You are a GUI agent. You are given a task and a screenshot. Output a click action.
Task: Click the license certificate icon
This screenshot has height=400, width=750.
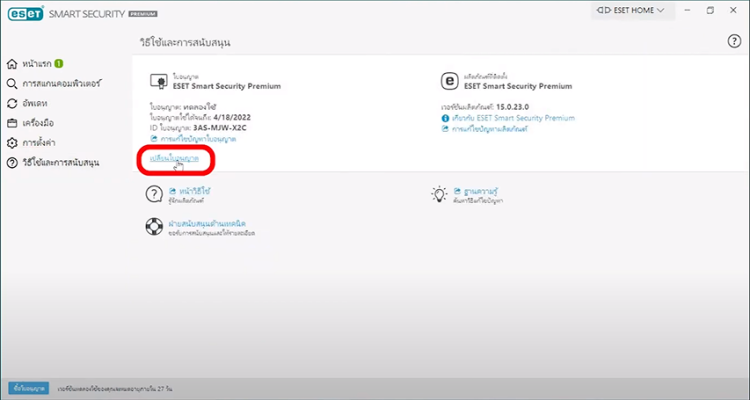[x=158, y=81]
